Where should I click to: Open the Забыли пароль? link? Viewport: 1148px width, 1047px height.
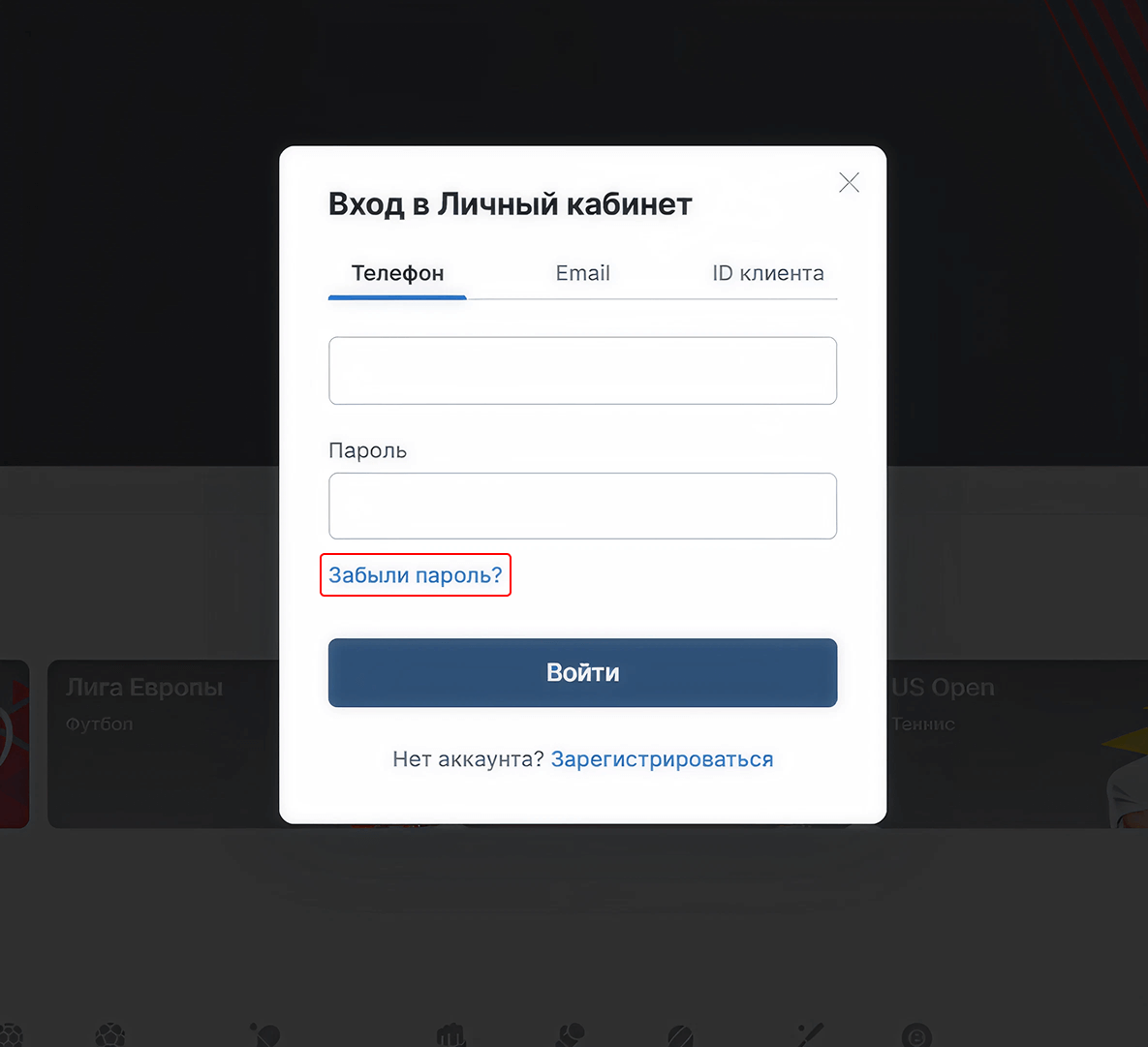(x=416, y=575)
